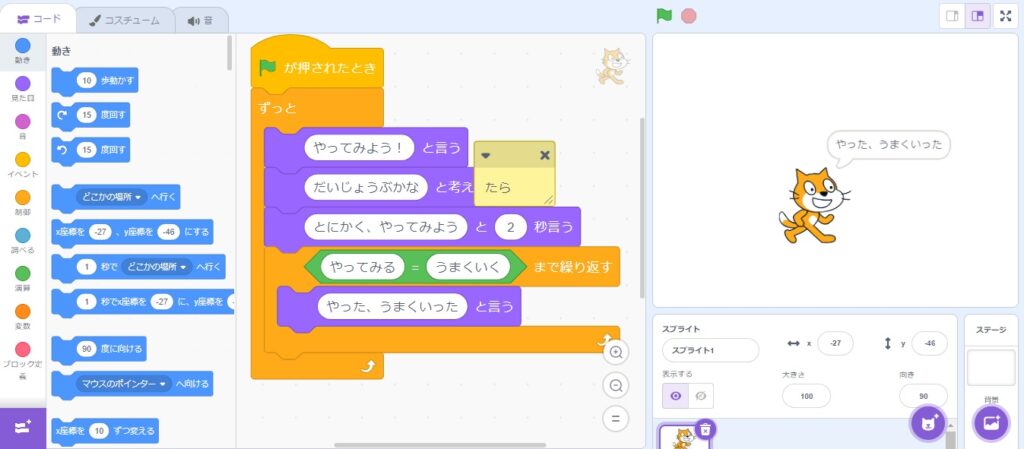This screenshot has width=1024, height=449.
Task: Click the スプライト1 name field
Action: click(x=709, y=350)
